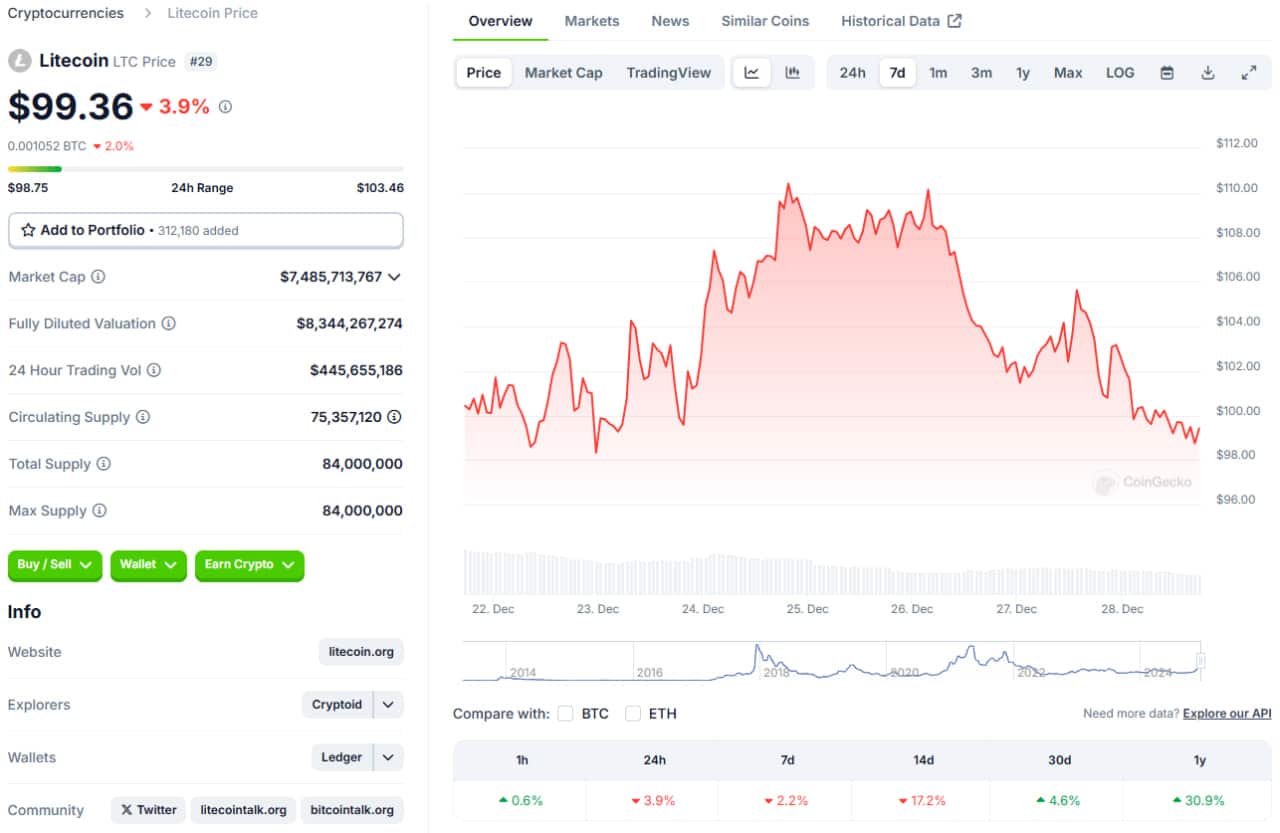The height and width of the screenshot is (833, 1280).
Task: Open Ledger wallet link
Action: tap(341, 758)
